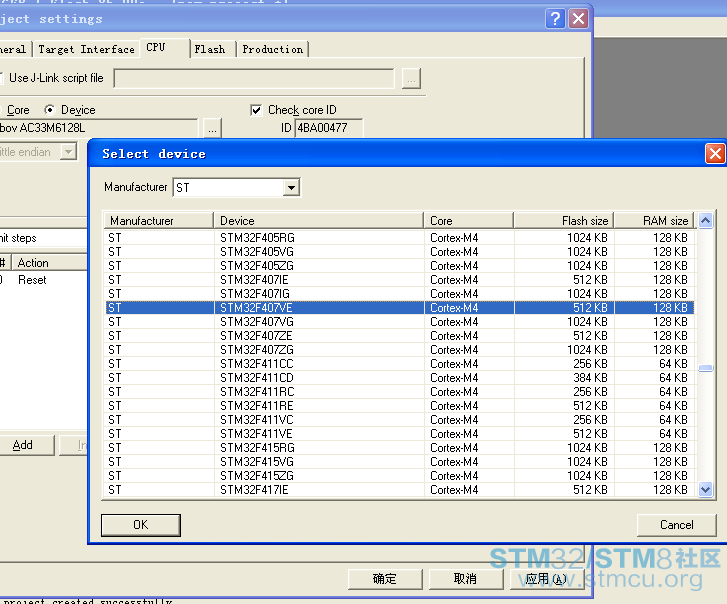Select the STM32F417IE device row
Image resolution: width=727 pixels, height=604 pixels.
point(400,490)
